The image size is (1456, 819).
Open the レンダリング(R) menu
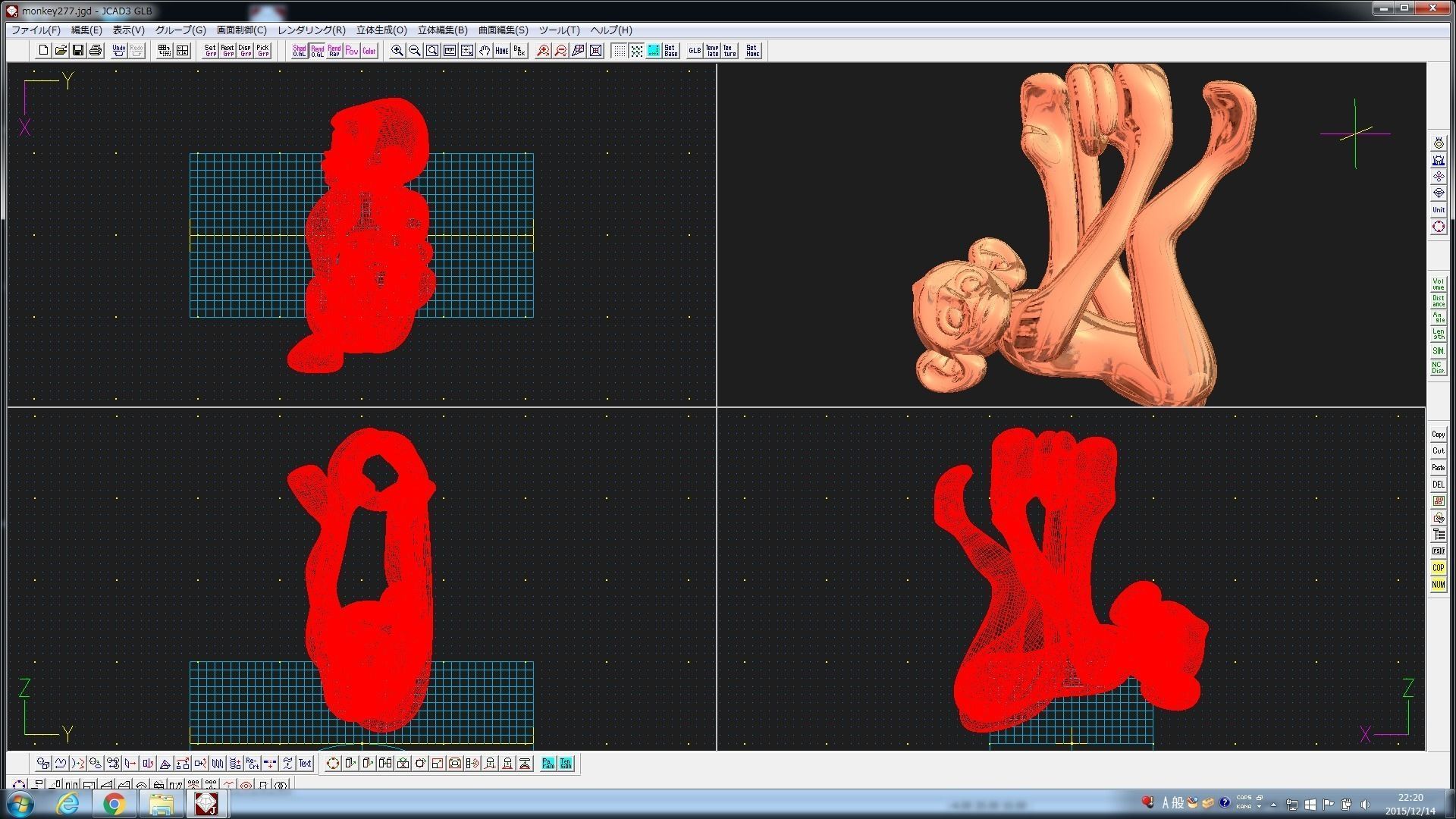(311, 30)
